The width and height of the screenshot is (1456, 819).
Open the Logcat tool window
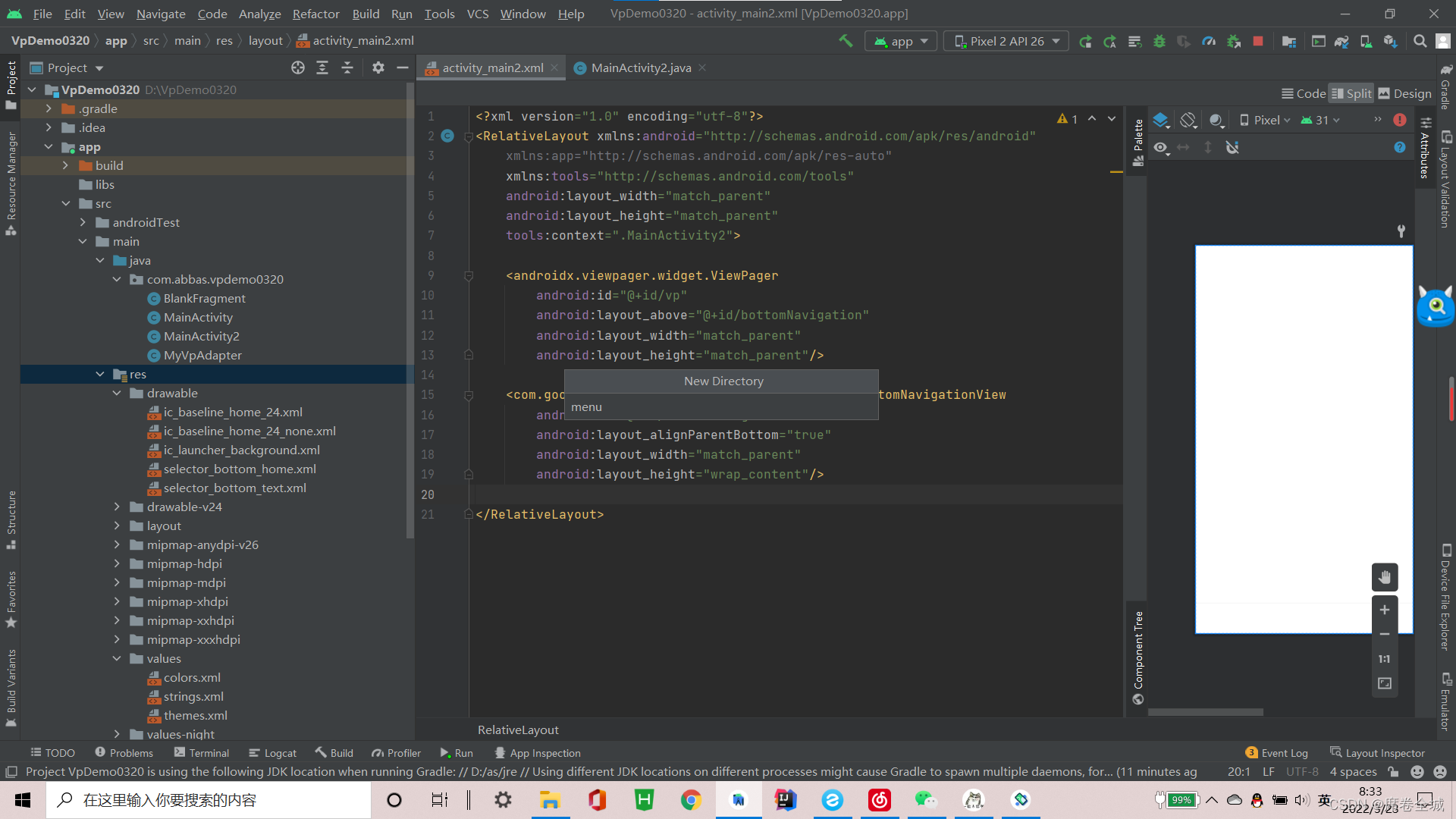pos(272,753)
